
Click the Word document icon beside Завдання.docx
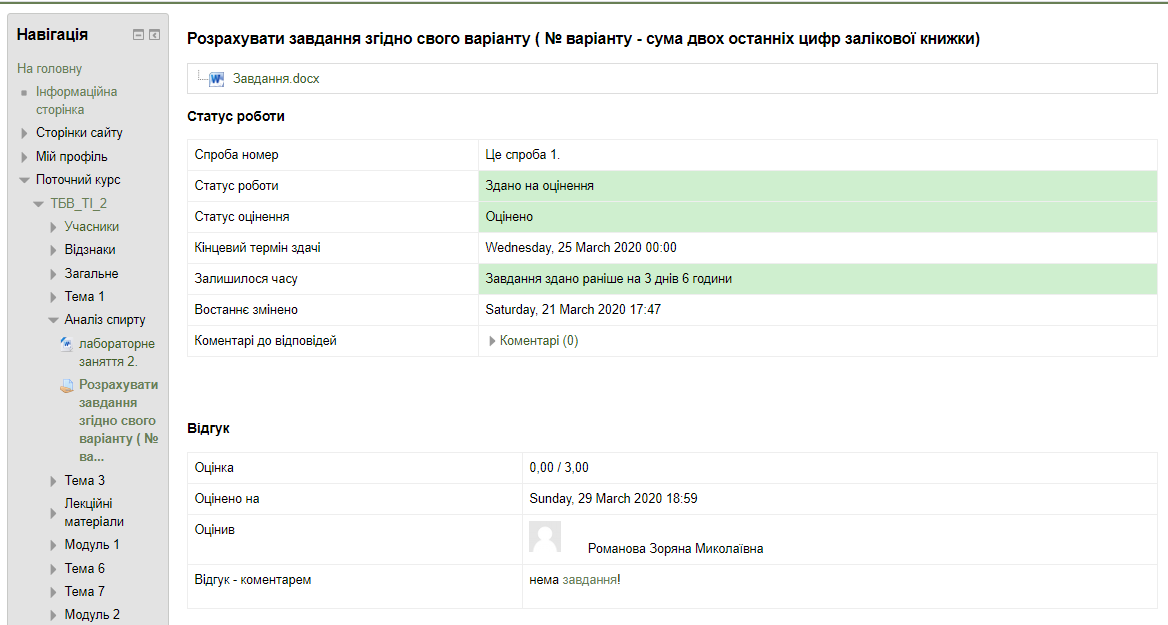coord(216,78)
